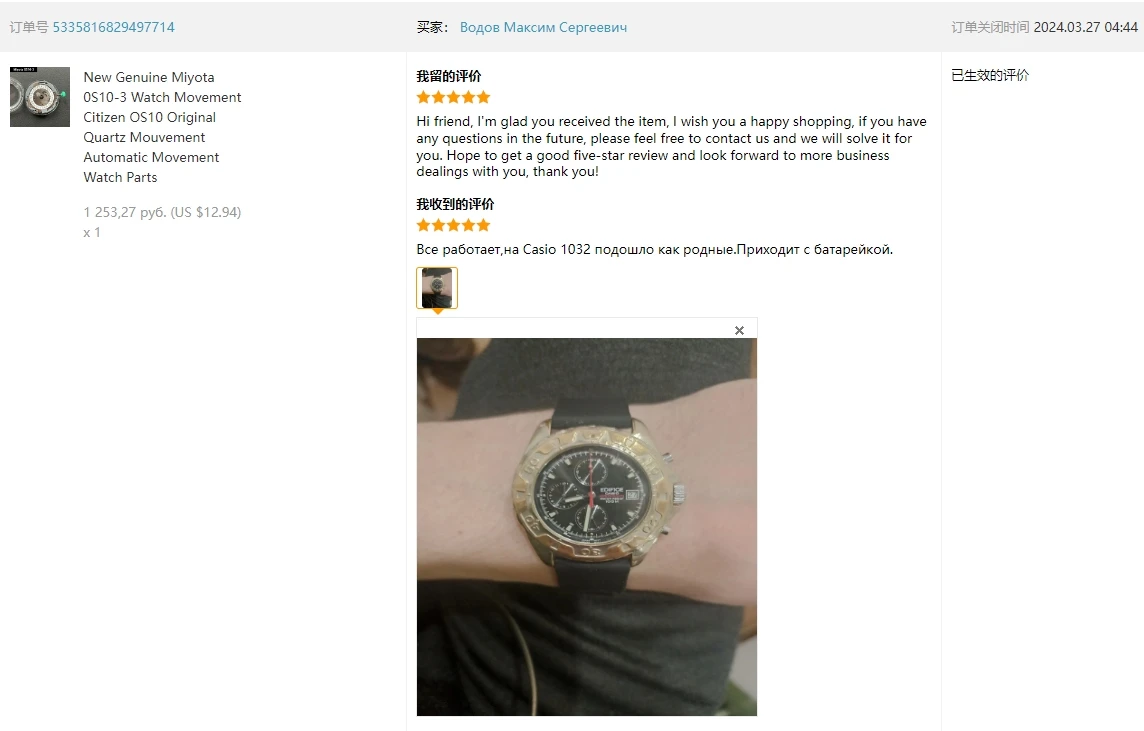Open the New Genuine Miyota 0S10-3 product title

(x=162, y=127)
